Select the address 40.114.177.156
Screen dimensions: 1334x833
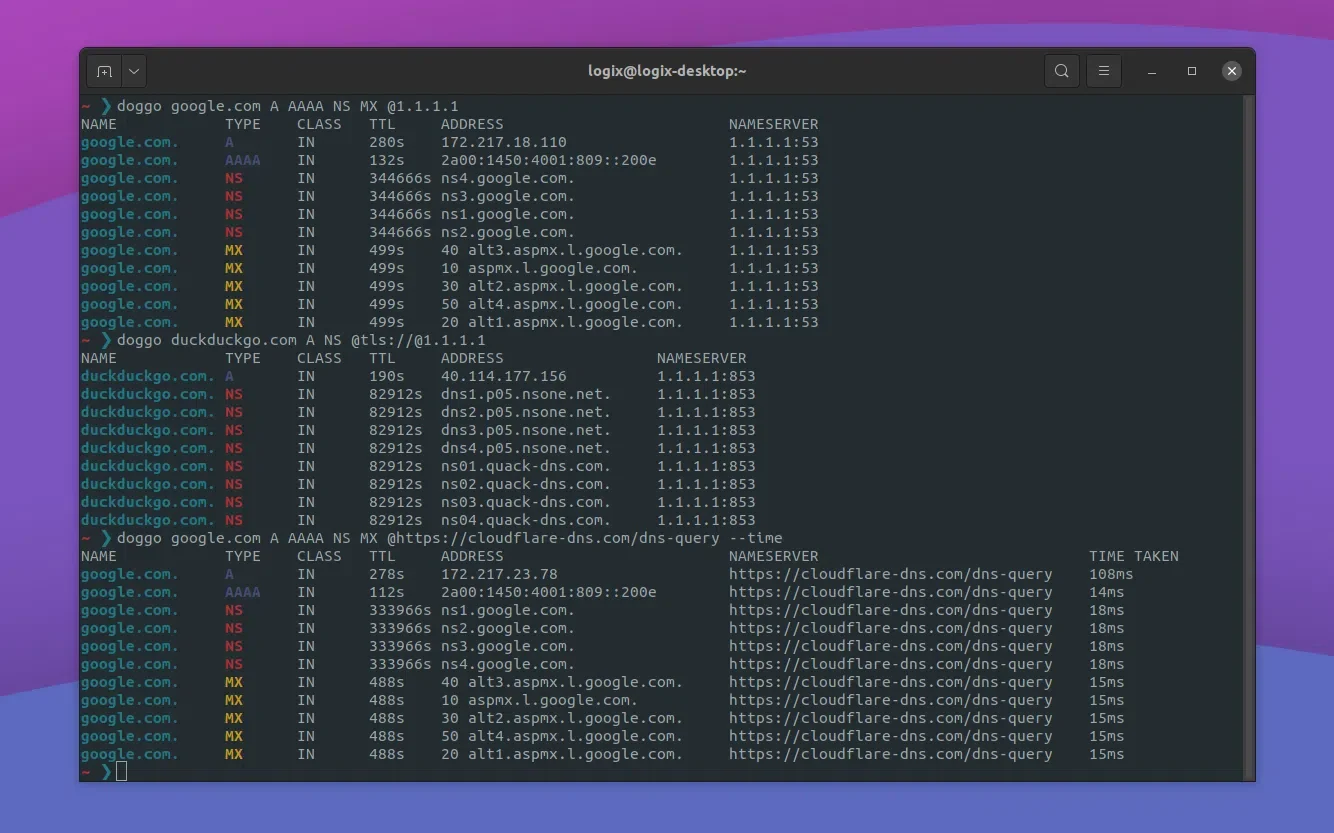coord(504,376)
